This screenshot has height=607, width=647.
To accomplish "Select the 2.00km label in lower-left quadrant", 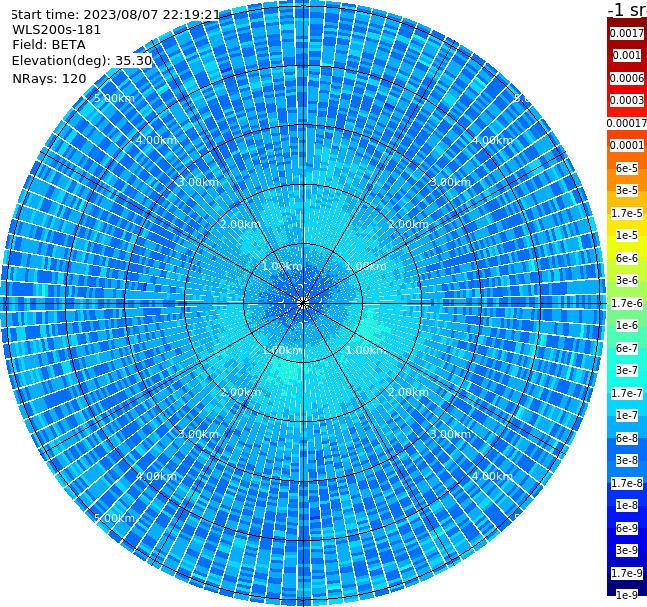I will pos(241,392).
